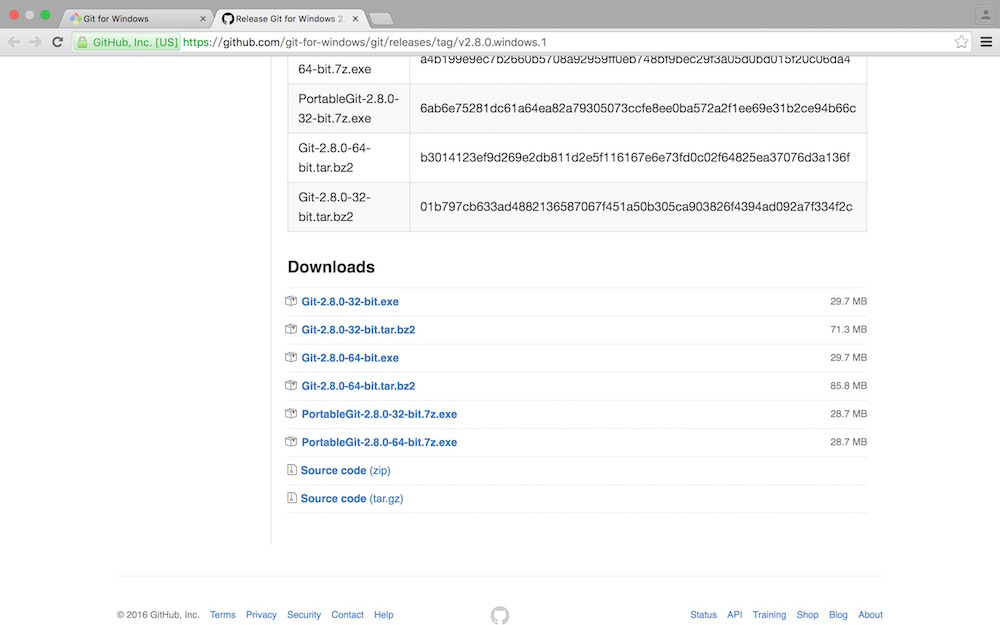Download PortableGit-2.8.0-64-bit.7z.exe

coord(379,442)
